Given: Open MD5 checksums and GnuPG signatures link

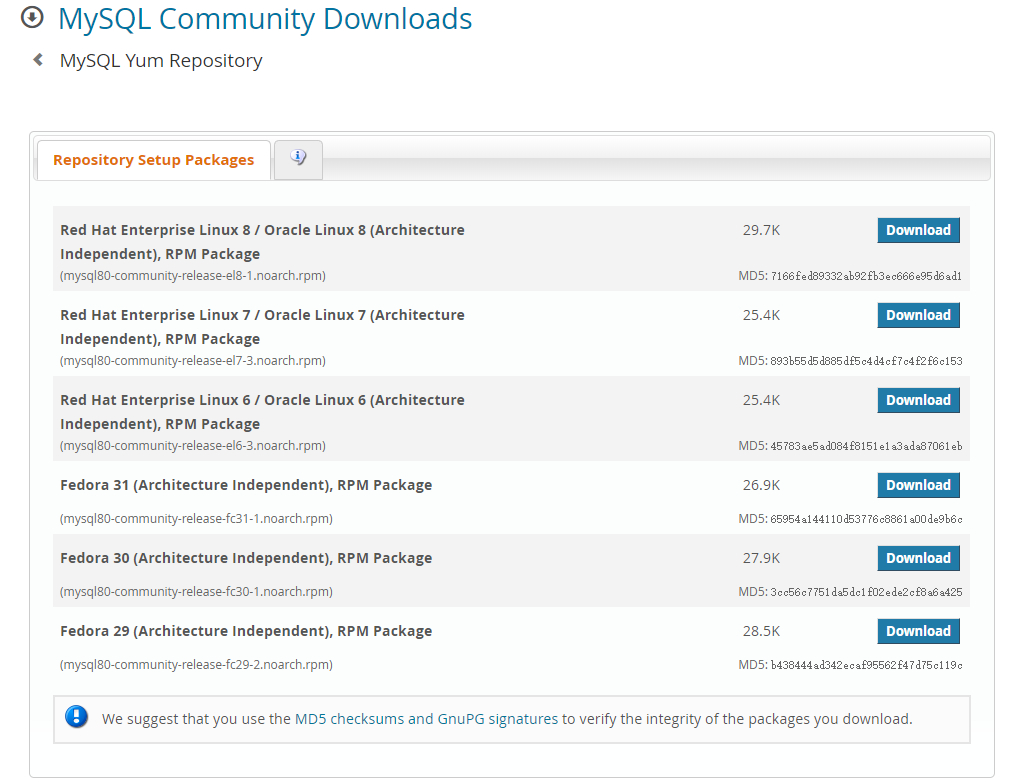Looking at the screenshot, I should point(426,718).
